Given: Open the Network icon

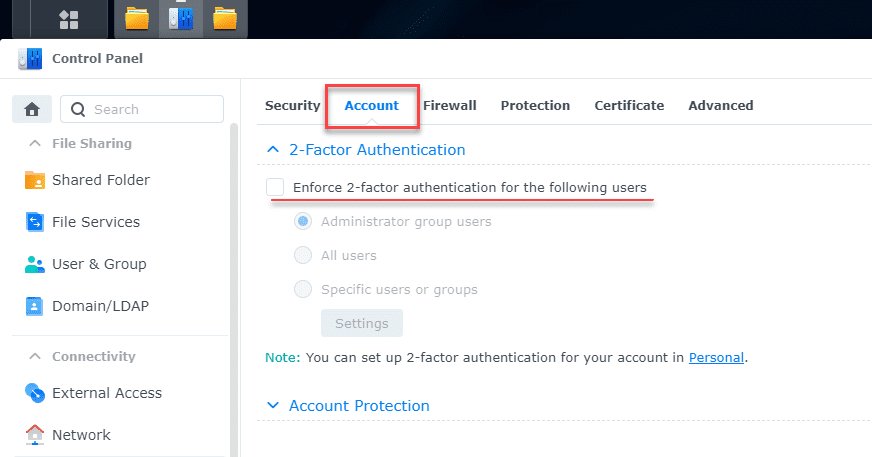Looking at the screenshot, I should point(35,435).
